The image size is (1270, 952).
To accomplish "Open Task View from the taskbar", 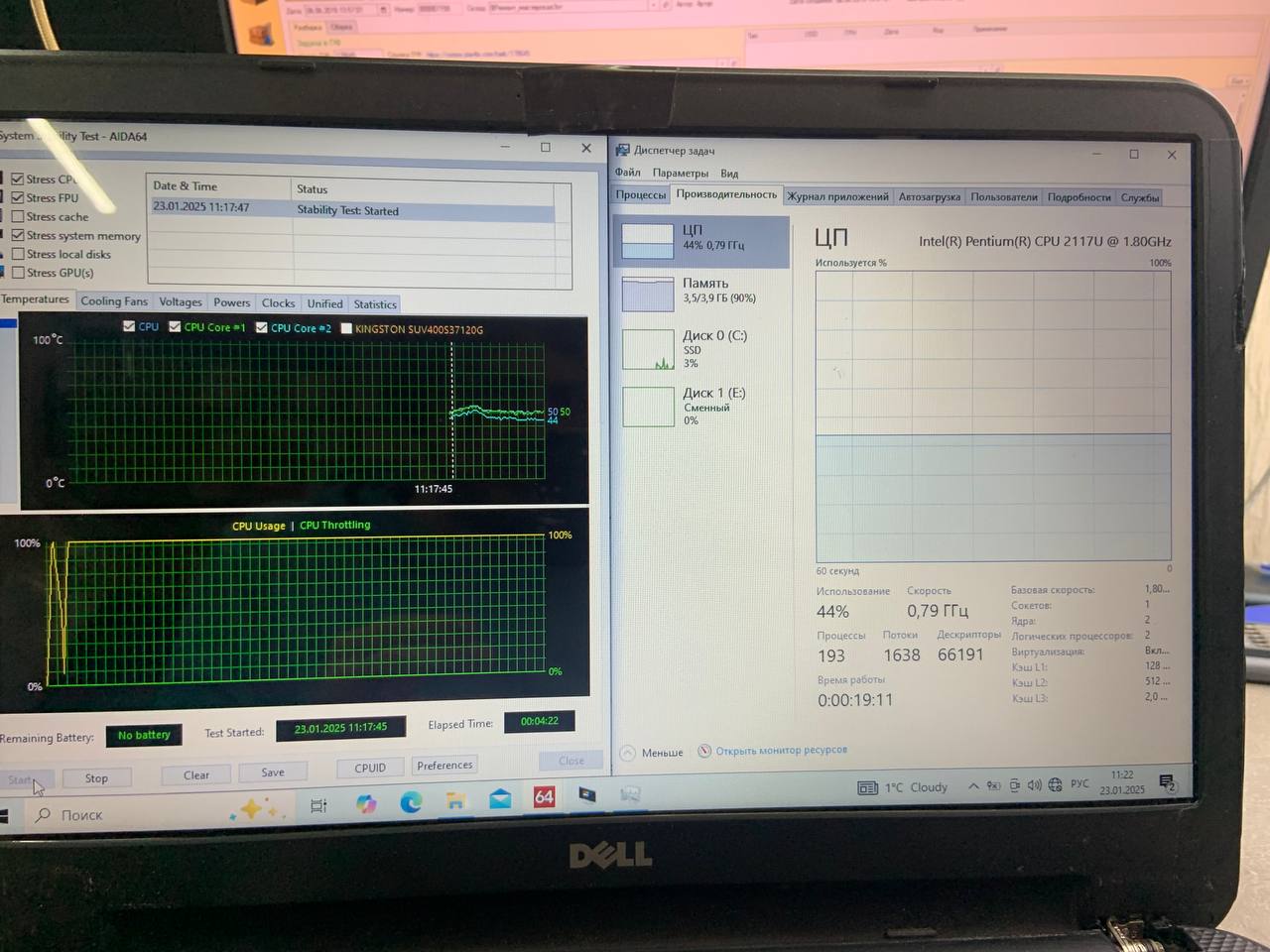I will pos(318,806).
